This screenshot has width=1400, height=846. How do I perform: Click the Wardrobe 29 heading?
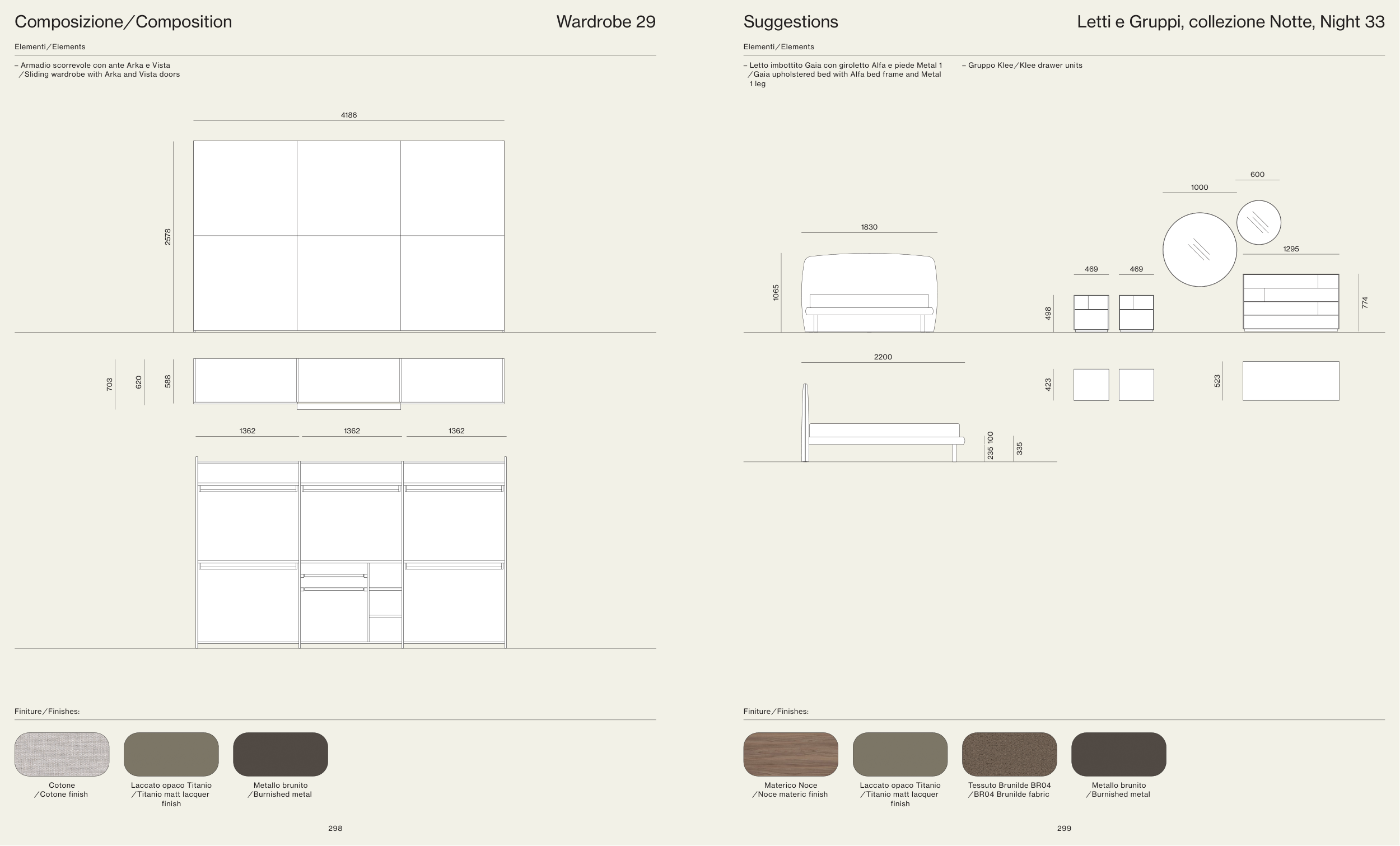[x=605, y=22]
